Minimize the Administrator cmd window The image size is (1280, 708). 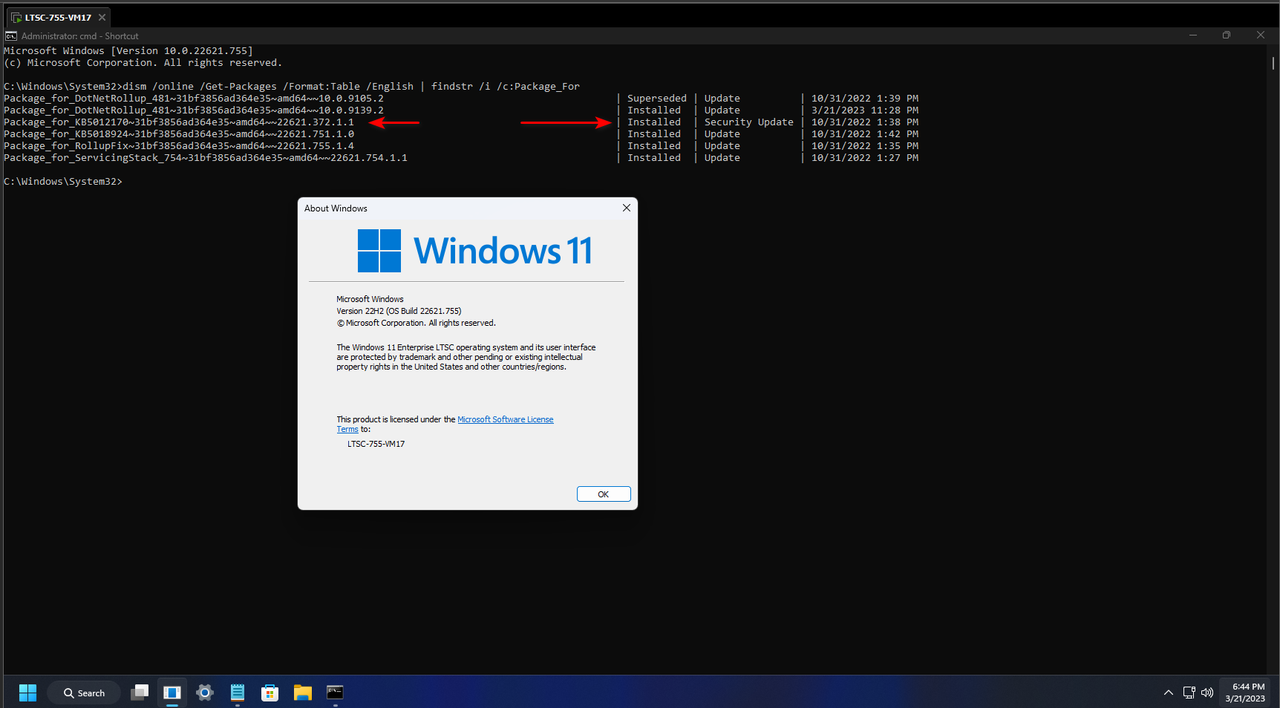1193,36
